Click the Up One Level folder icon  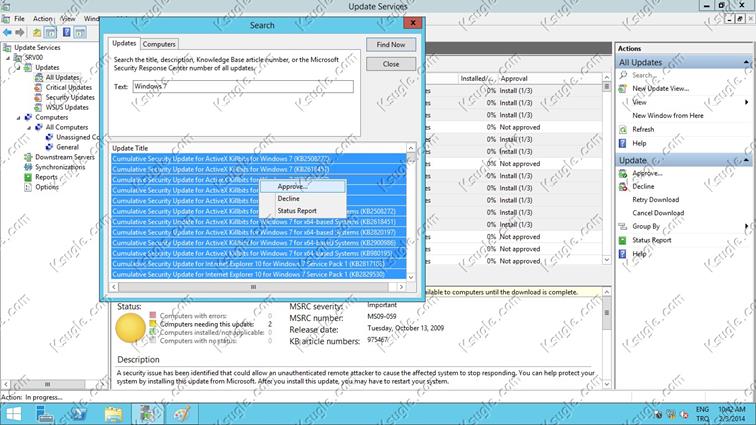37,32
